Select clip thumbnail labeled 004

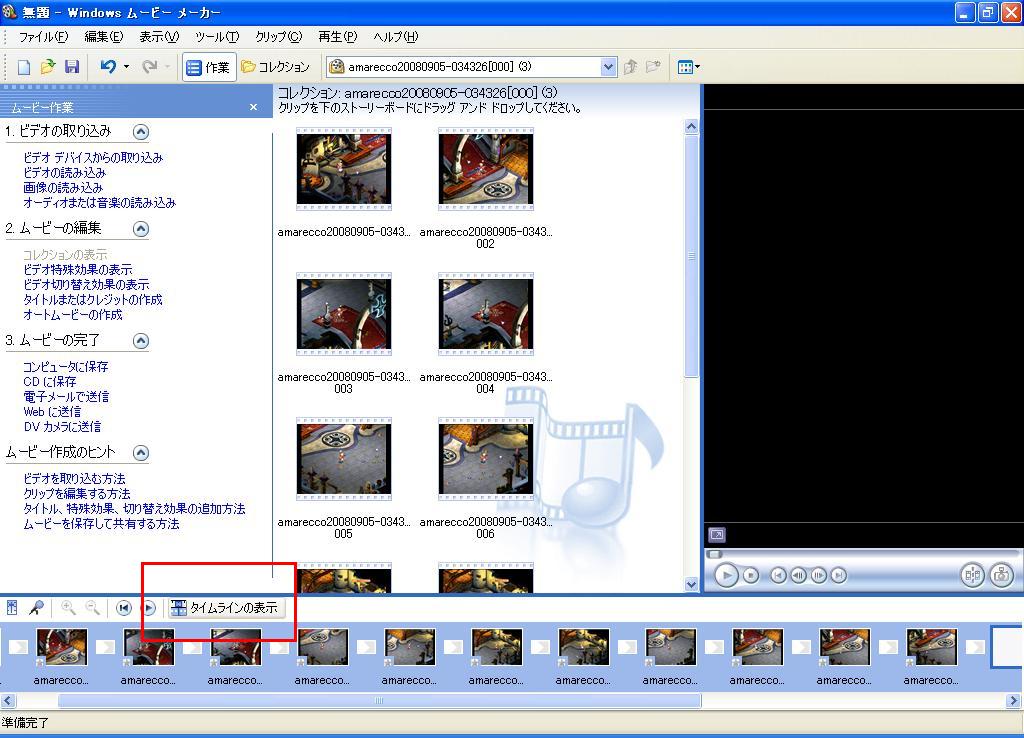(x=486, y=314)
